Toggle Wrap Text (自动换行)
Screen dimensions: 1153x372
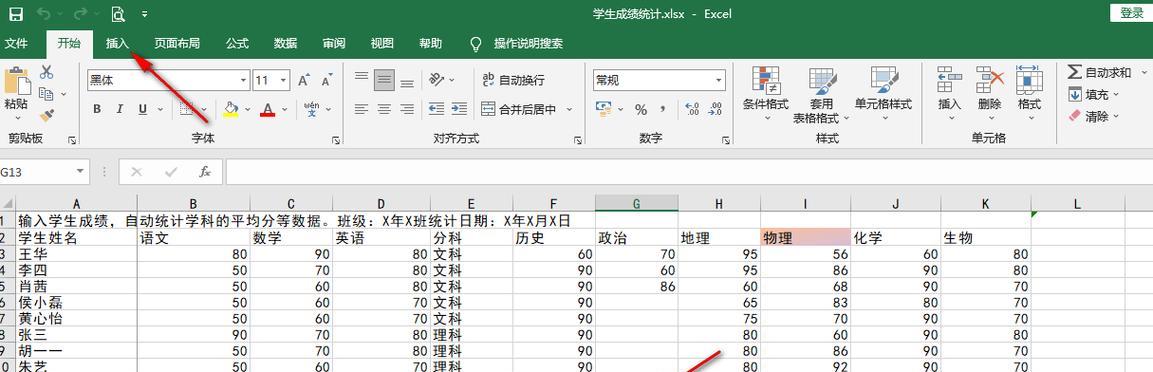click(513, 79)
